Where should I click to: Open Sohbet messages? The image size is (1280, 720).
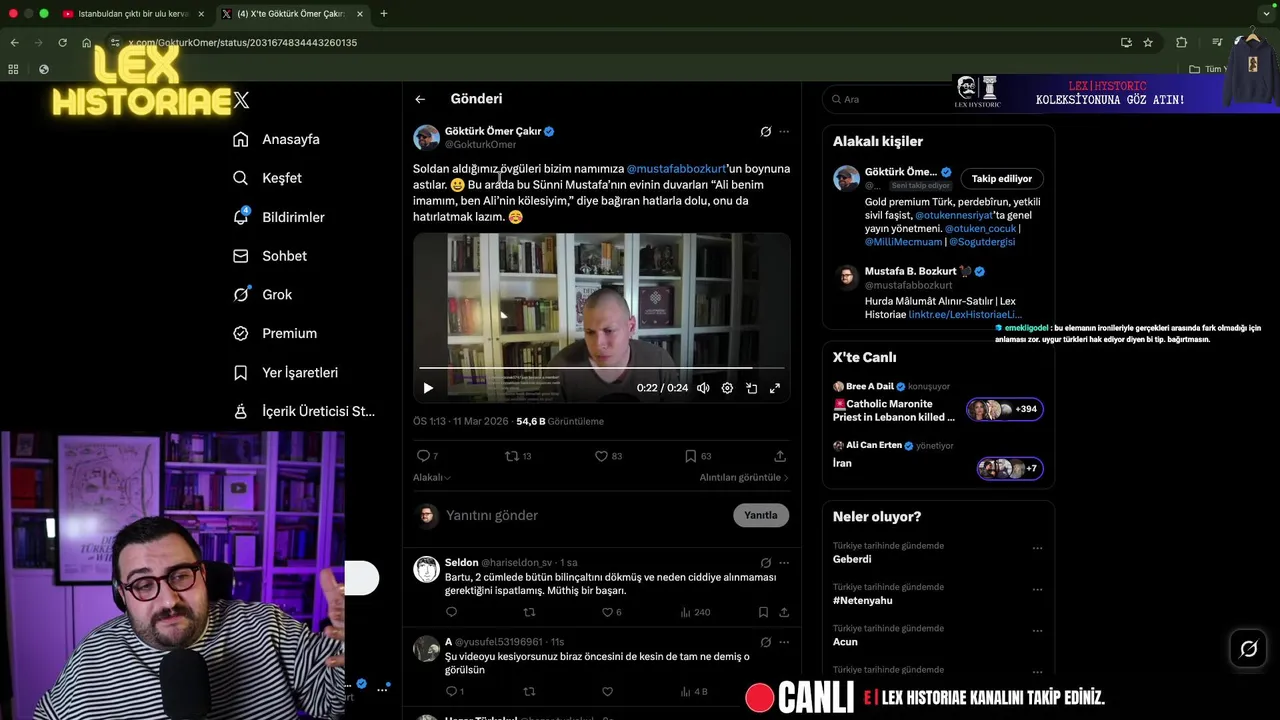point(270,256)
